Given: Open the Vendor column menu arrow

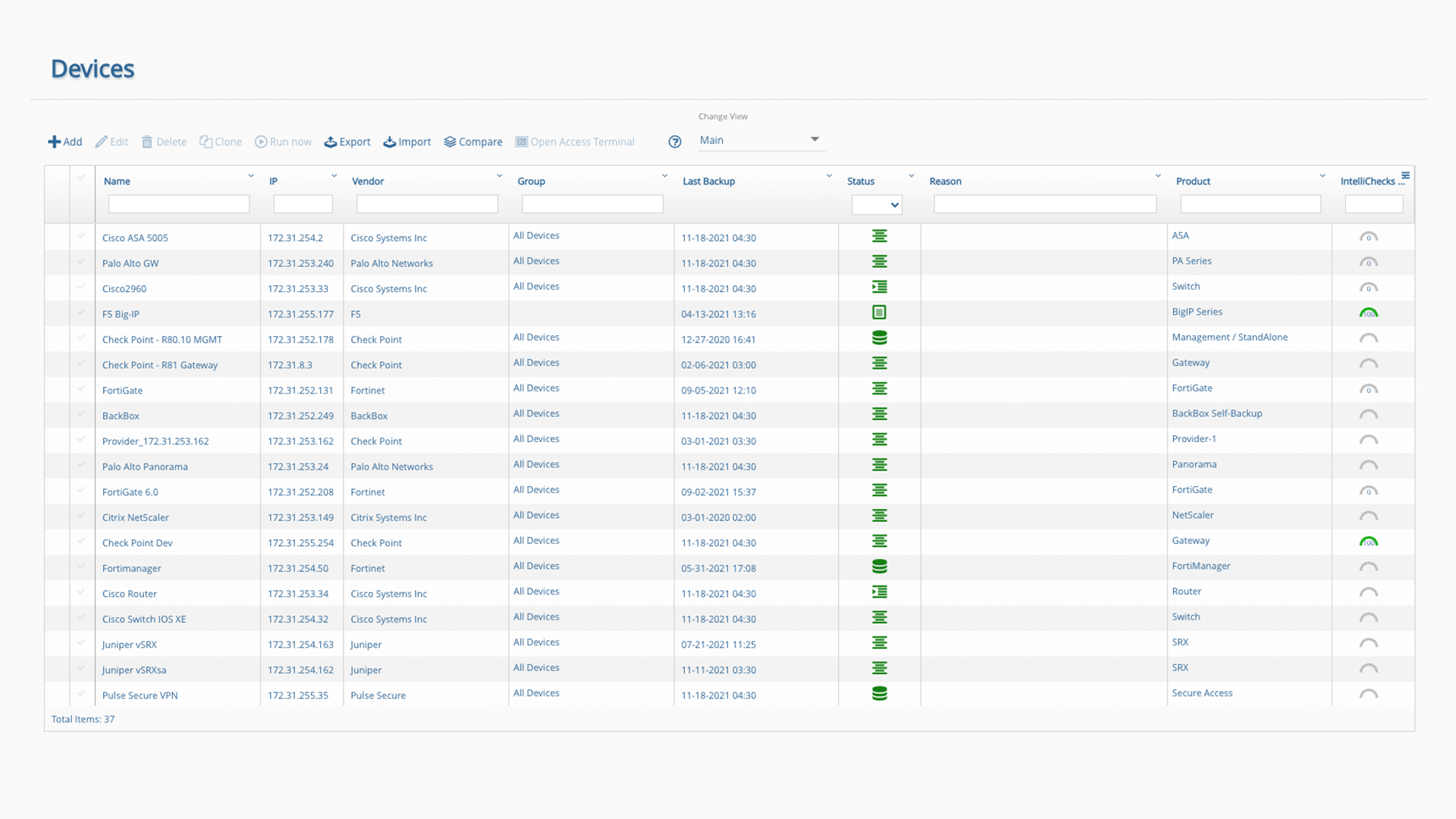Looking at the screenshot, I should click(x=499, y=176).
